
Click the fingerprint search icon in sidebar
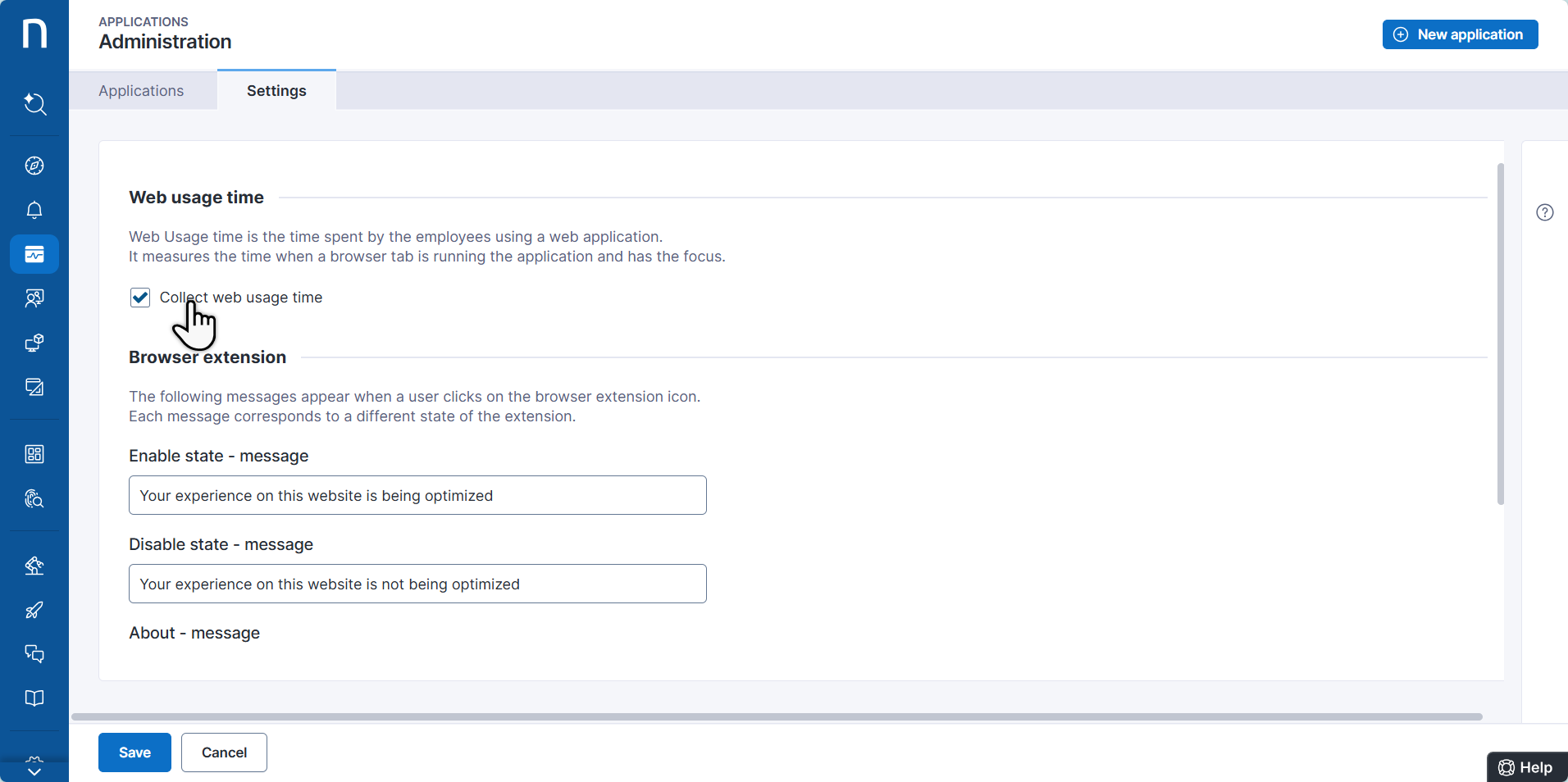point(34,498)
